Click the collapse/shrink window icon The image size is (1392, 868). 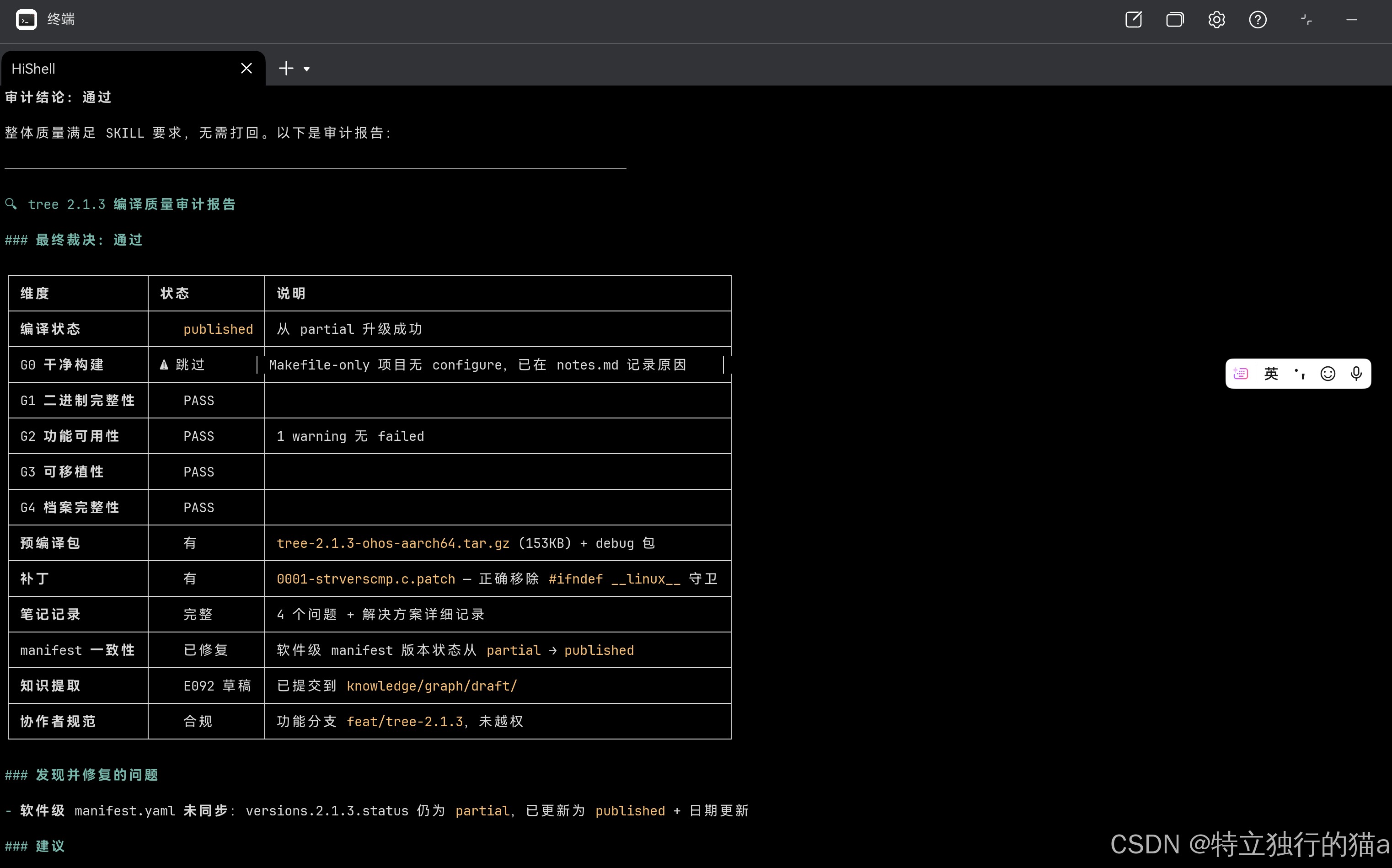pyautogui.click(x=1306, y=20)
